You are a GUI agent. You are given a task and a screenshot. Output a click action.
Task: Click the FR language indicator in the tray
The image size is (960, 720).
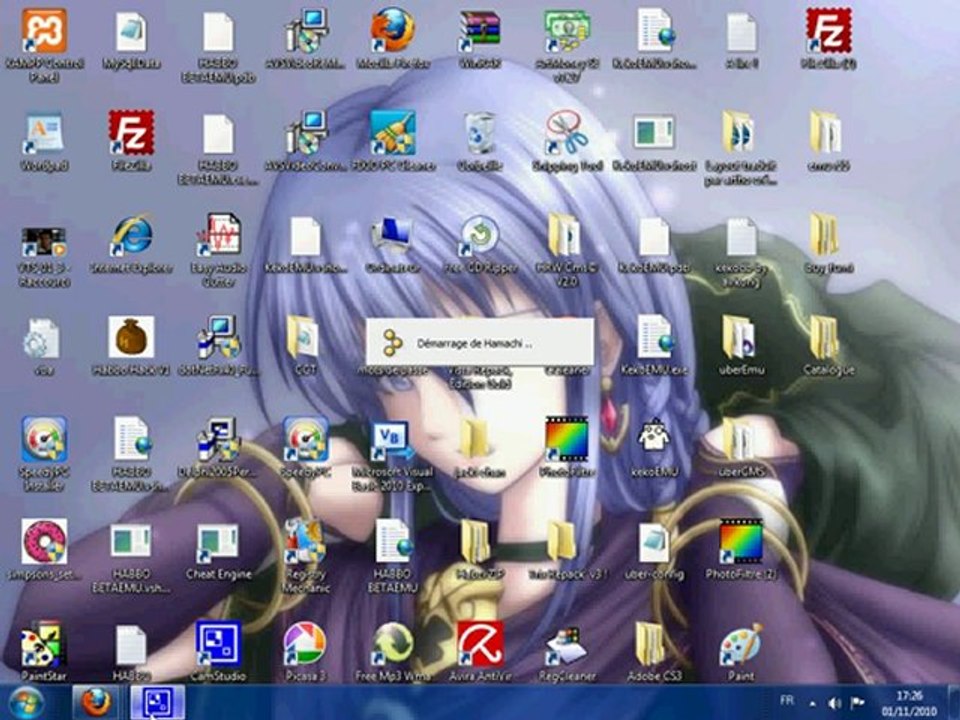(787, 700)
